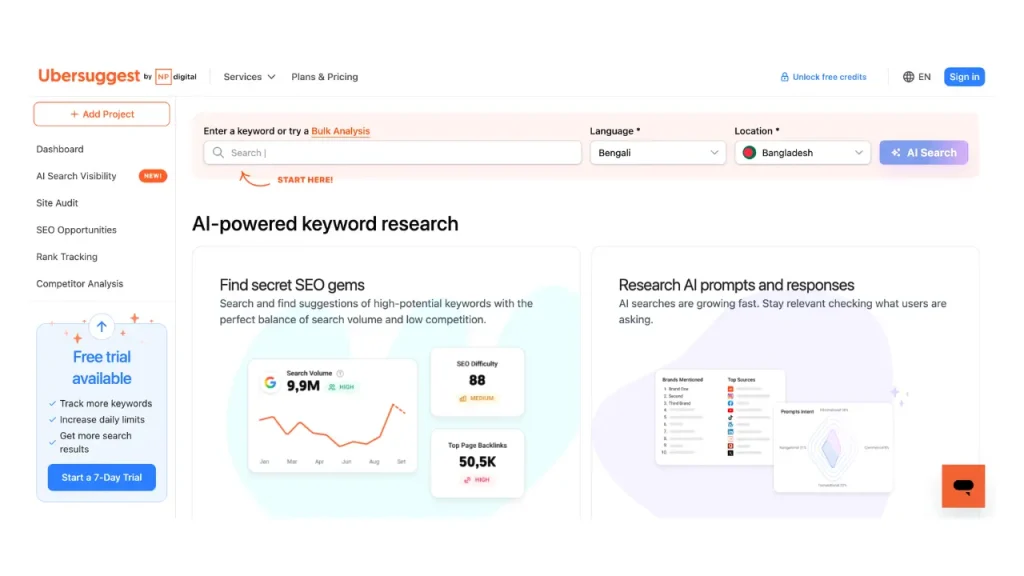The height and width of the screenshot is (576, 1024).
Task: Click the NEW! badge in sidebar
Action: [x=153, y=176]
